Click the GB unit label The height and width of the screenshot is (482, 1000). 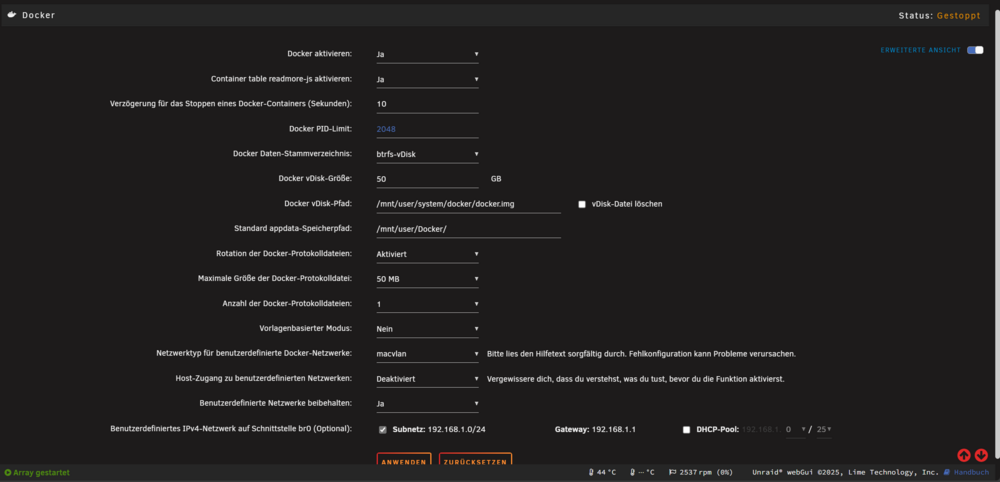pos(496,179)
